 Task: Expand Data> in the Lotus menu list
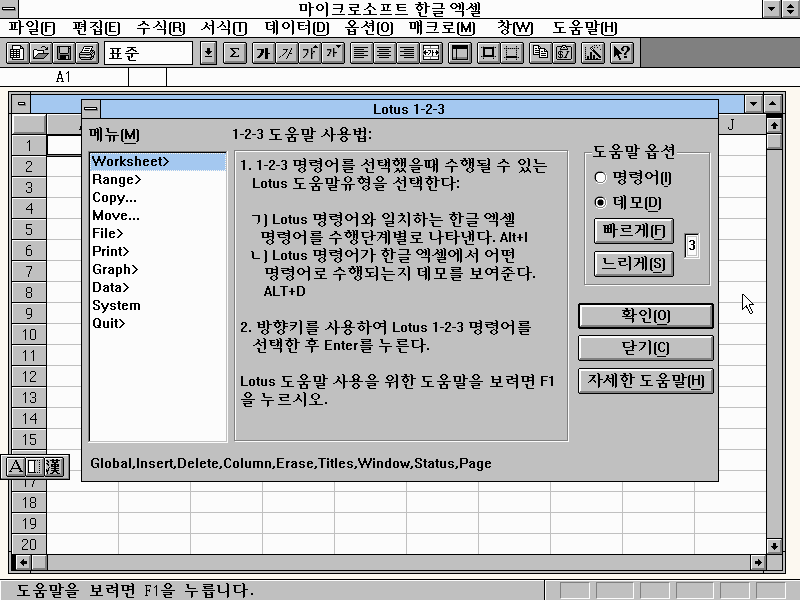[x=158, y=287]
